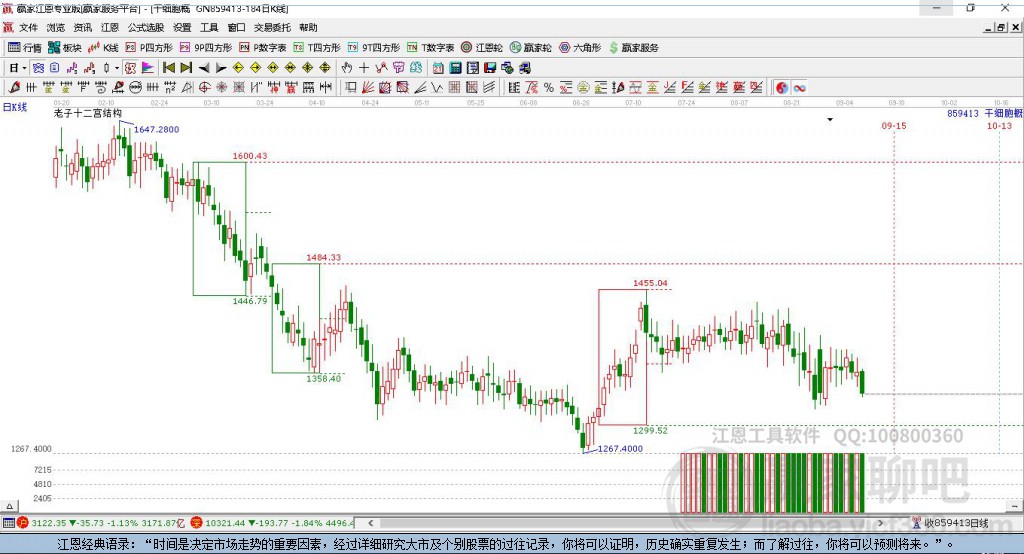This screenshot has height=554, width=1024.
Task: Open the 江恩 menu
Action: pos(110,27)
